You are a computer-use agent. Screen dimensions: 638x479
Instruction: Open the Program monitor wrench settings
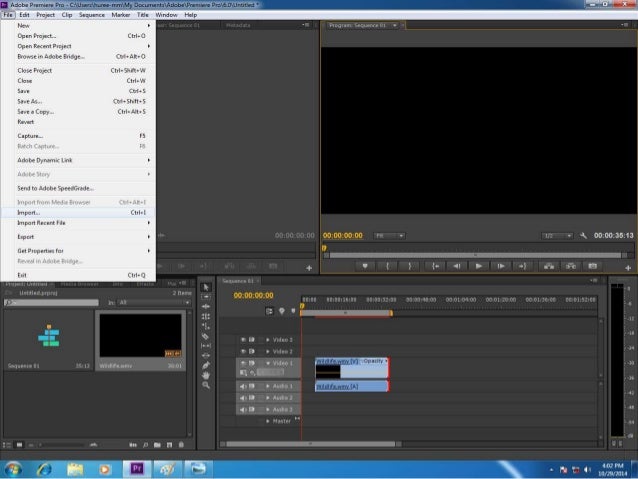(583, 236)
